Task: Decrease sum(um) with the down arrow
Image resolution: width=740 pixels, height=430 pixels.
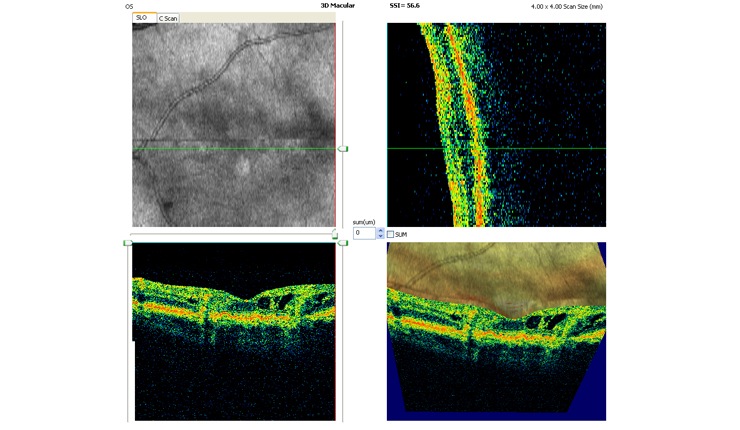Action: click(x=380, y=237)
